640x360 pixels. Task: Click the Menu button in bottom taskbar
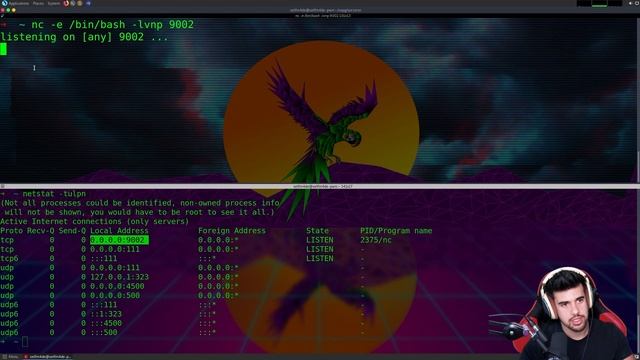point(11,357)
